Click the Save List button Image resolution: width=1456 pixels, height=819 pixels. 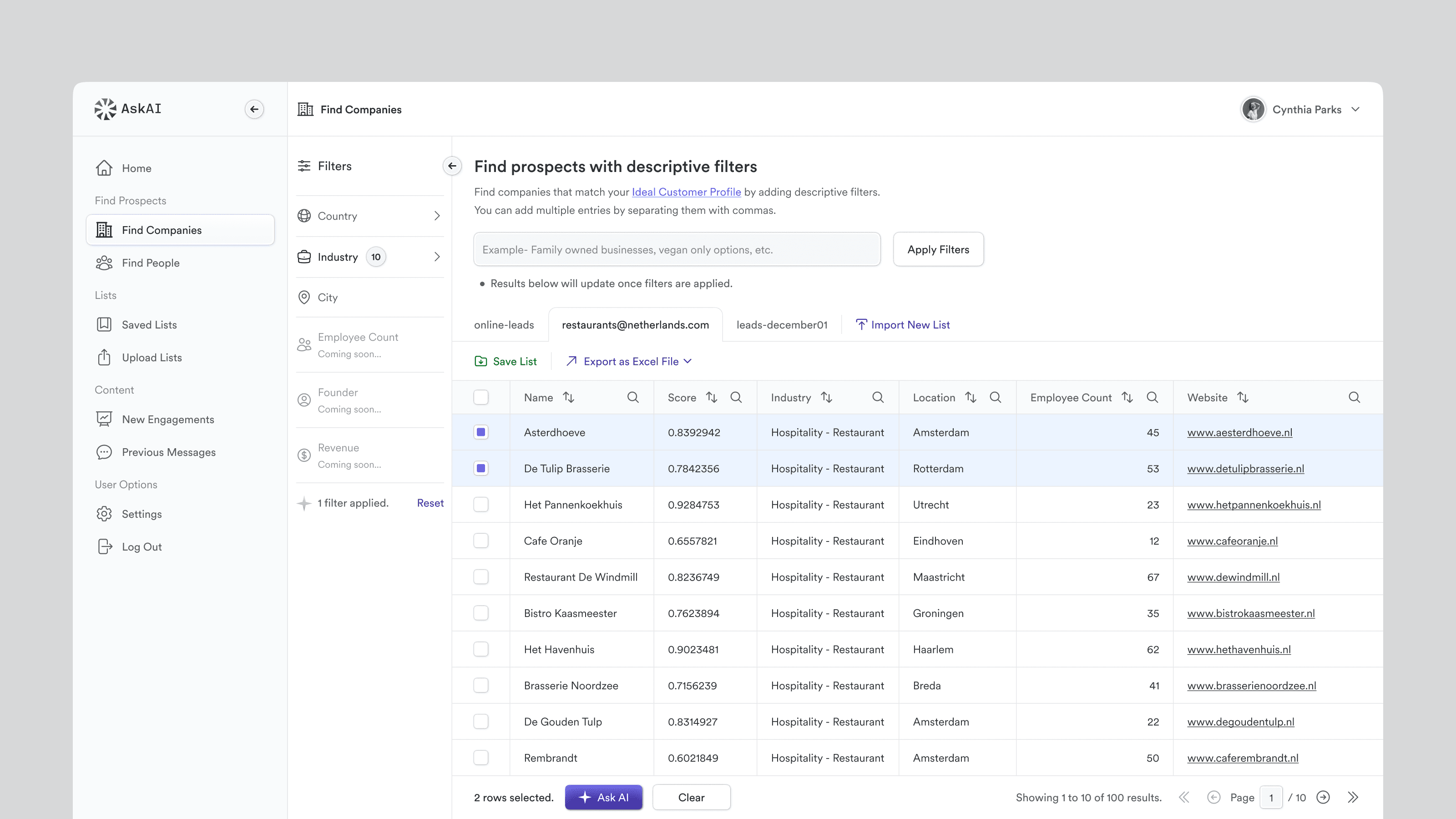pyautogui.click(x=506, y=361)
